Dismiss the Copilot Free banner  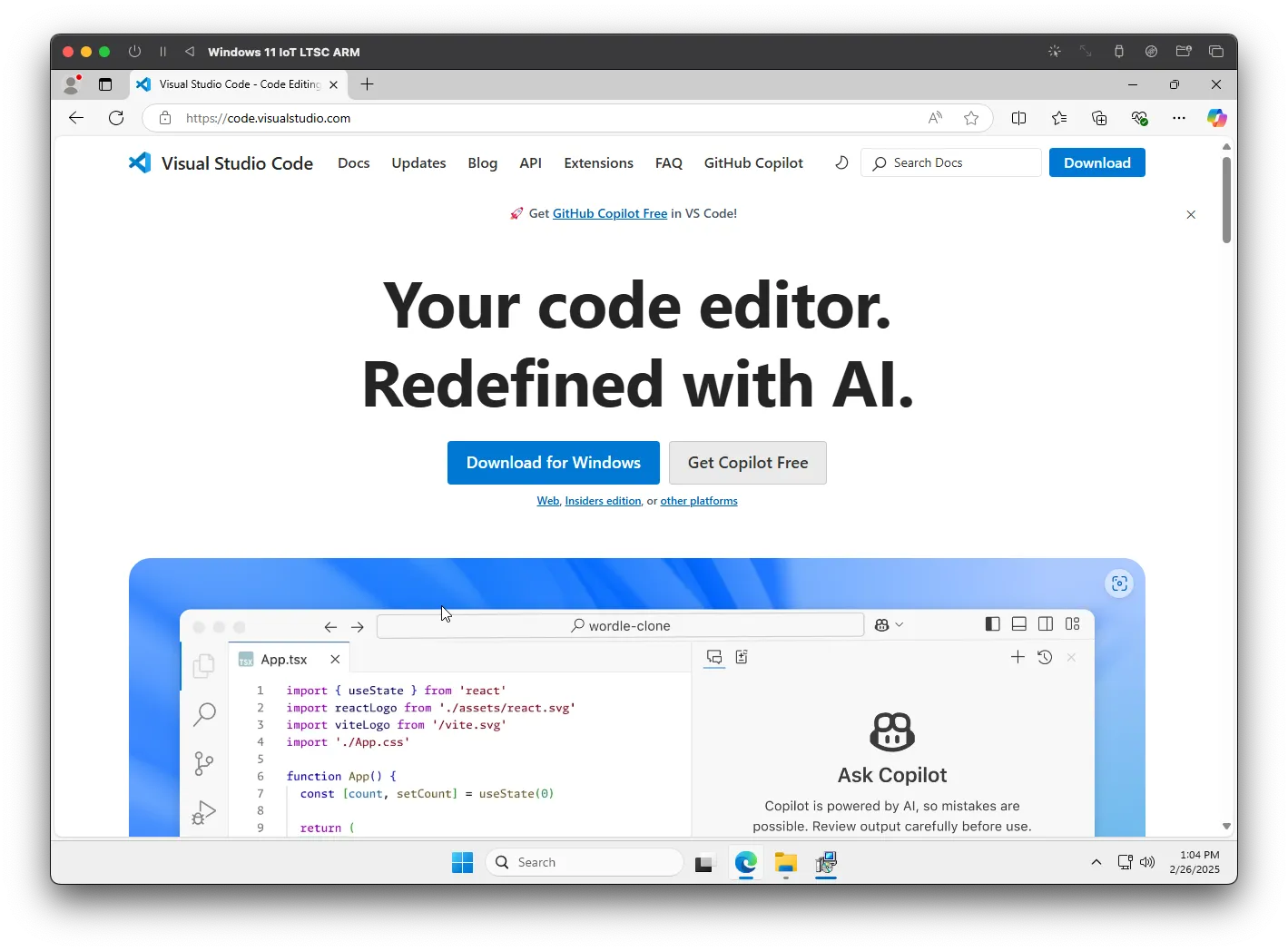pyautogui.click(x=1191, y=215)
